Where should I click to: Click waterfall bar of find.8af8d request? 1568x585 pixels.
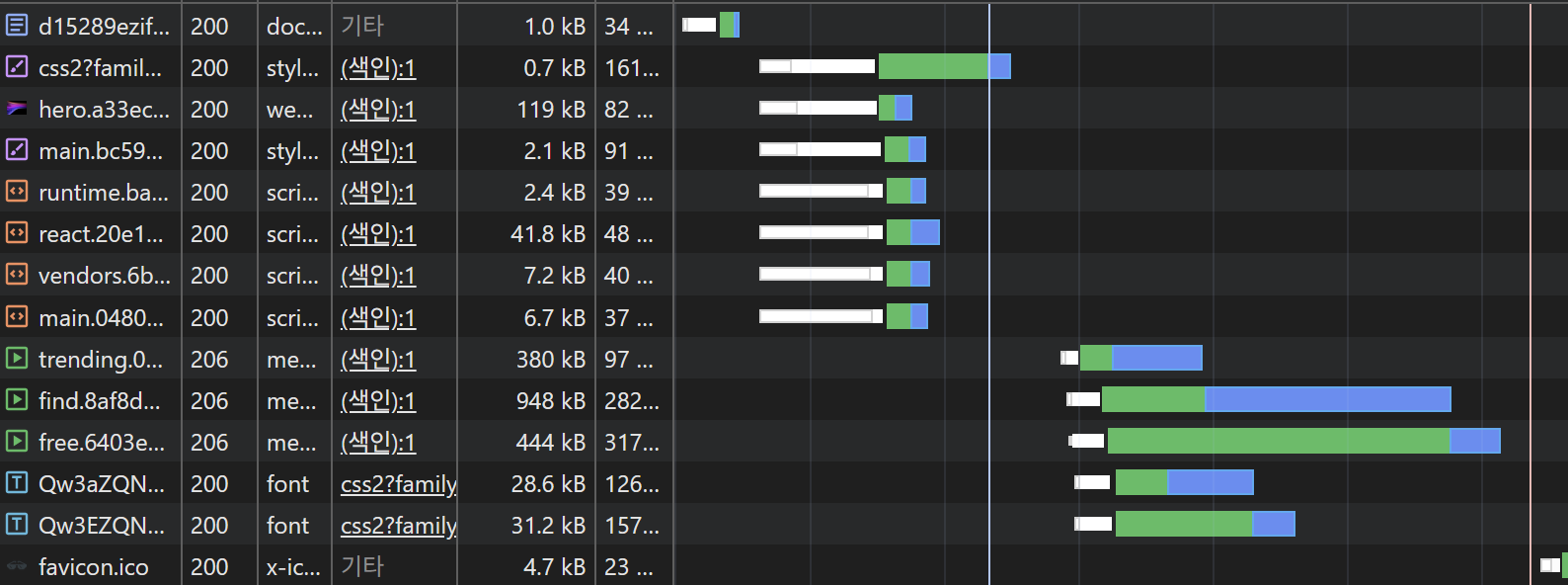1259,399
